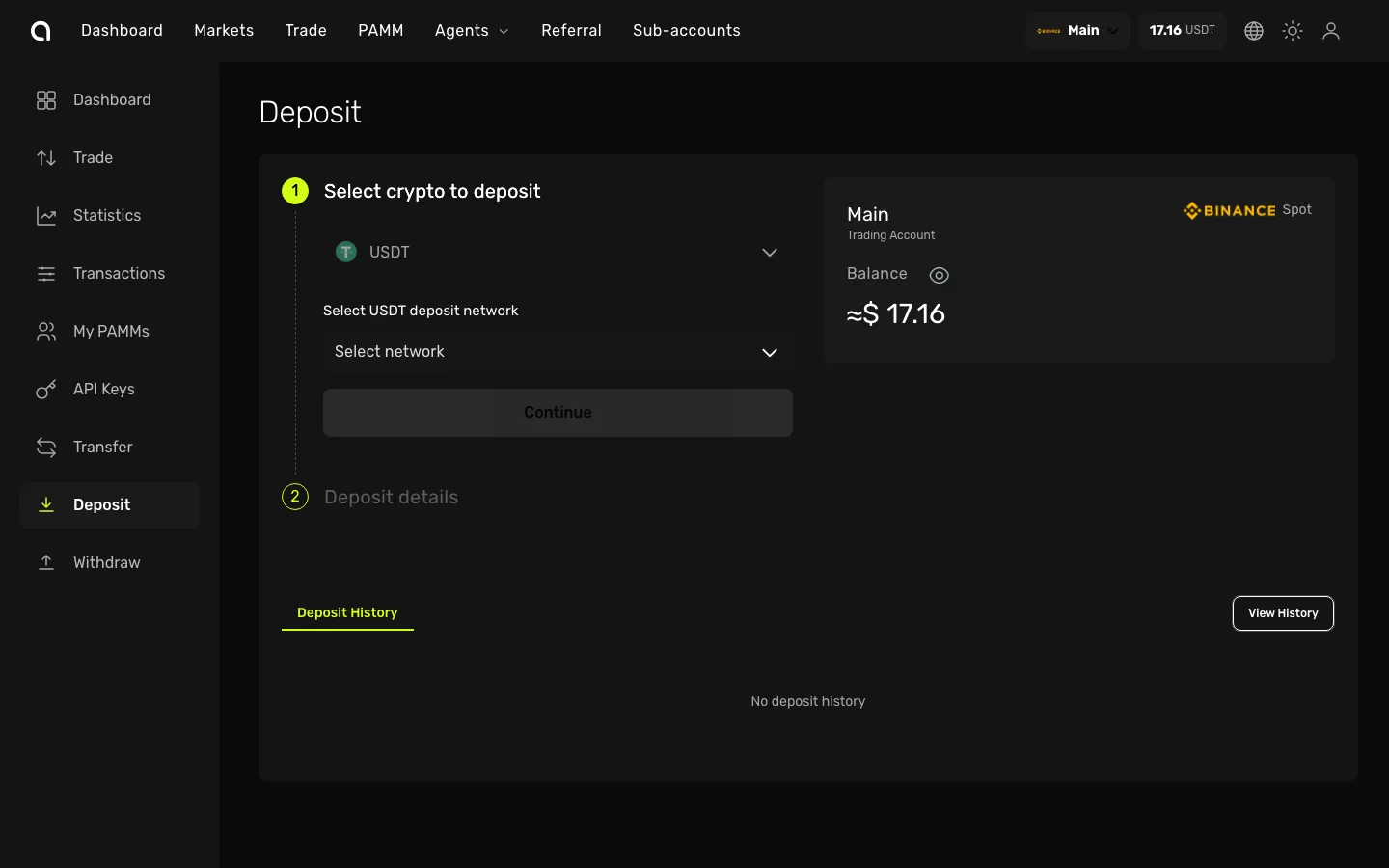
Task: Click the Transfer arrows icon in sidebar
Action: pyautogui.click(x=46, y=448)
